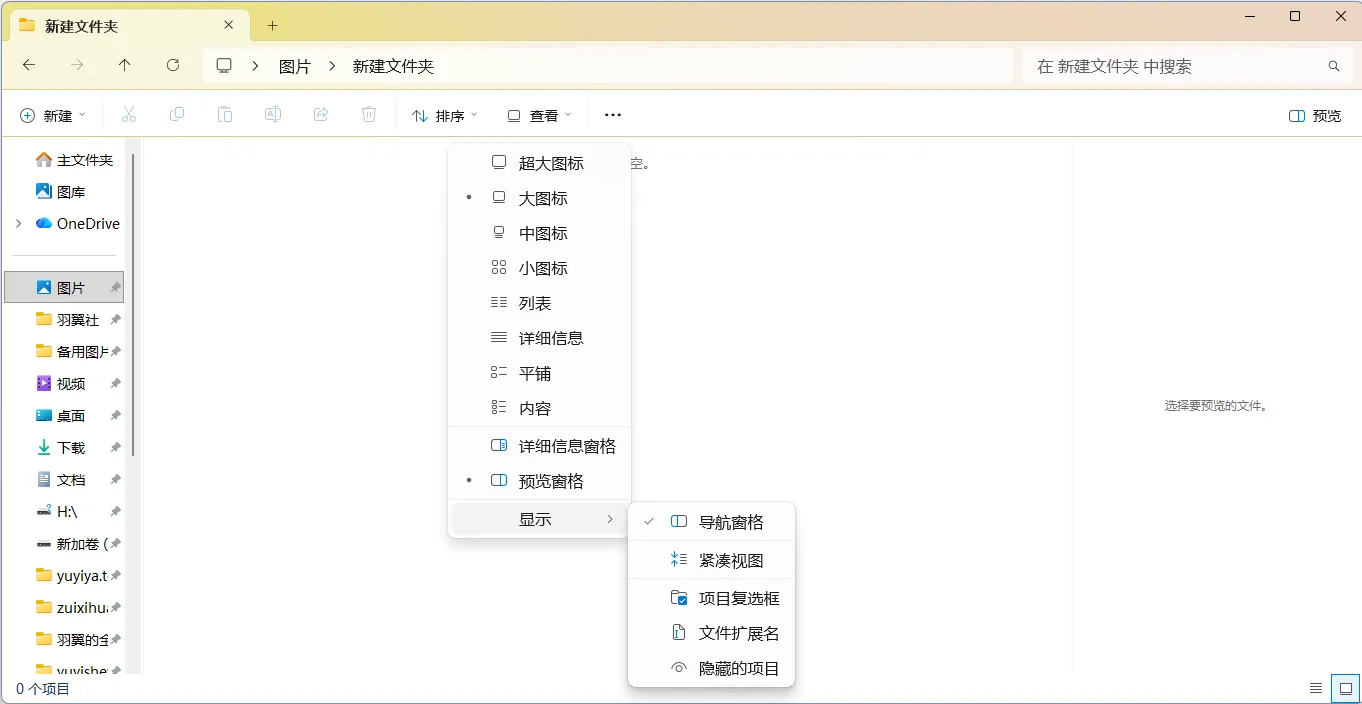1362x704 pixels.
Task: Open the 查看 view dropdown
Action: point(539,115)
